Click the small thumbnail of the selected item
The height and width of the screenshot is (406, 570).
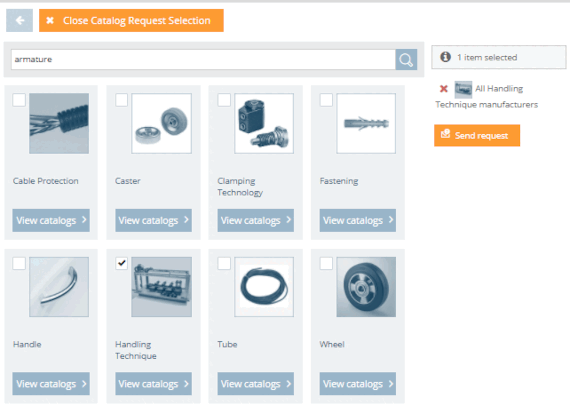(463, 89)
